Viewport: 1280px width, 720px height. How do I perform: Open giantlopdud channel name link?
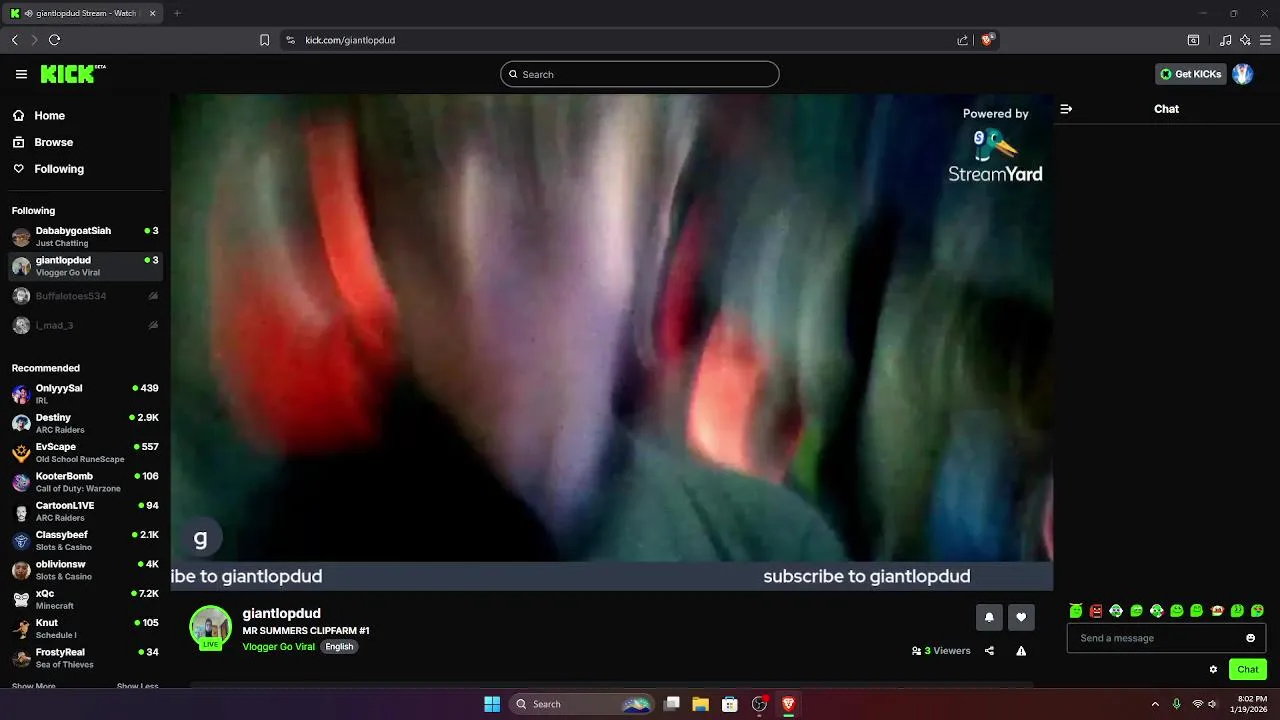tap(281, 613)
